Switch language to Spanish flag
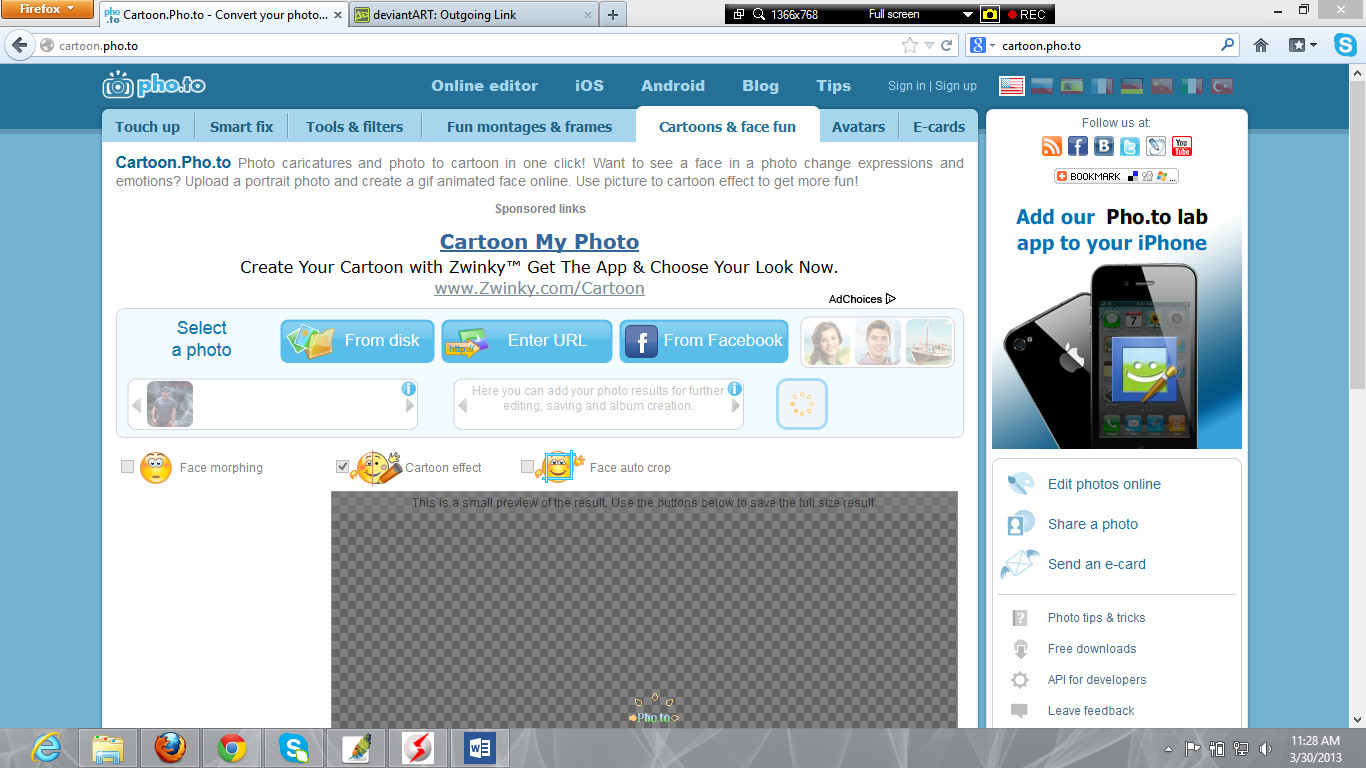The width and height of the screenshot is (1366, 768). tap(1072, 86)
